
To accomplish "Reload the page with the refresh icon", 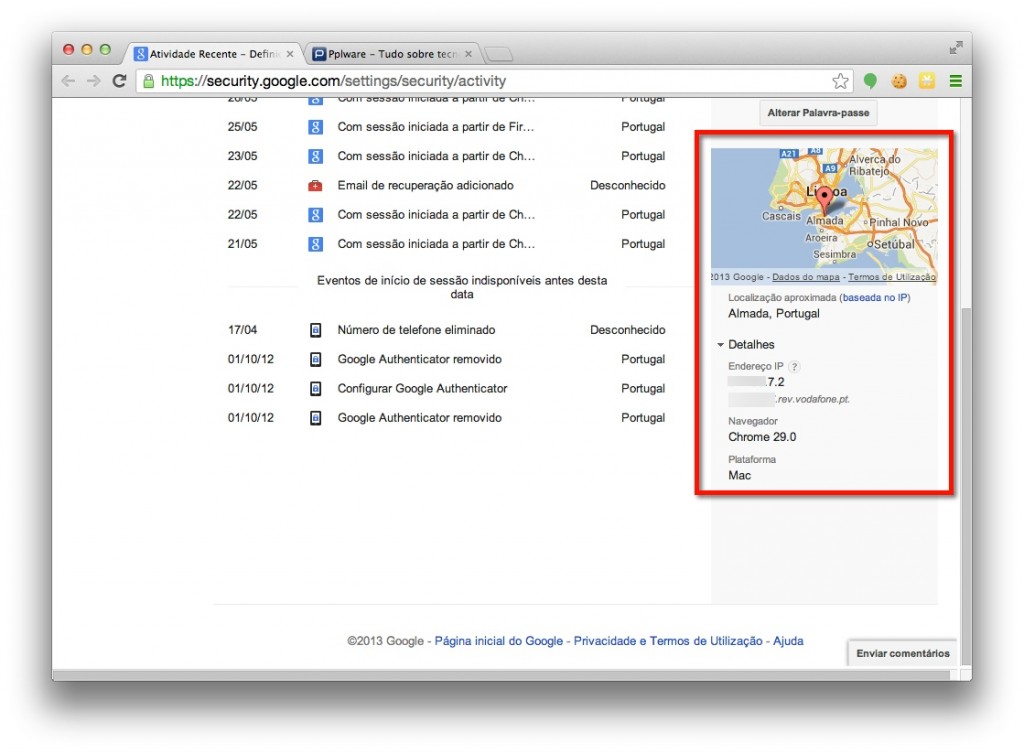I will 119,81.
